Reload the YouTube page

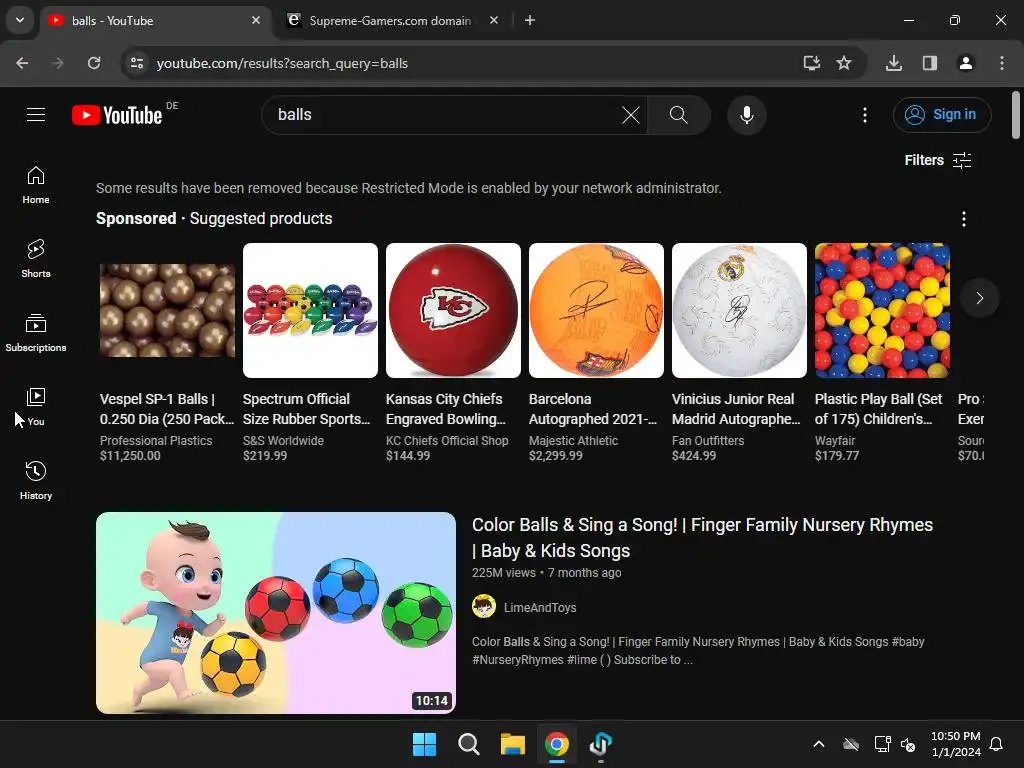click(94, 63)
